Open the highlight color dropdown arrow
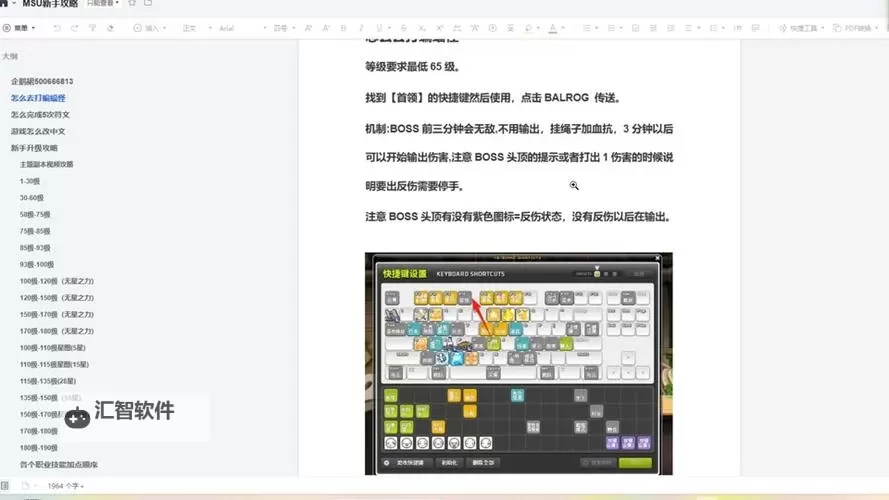 (539, 28)
